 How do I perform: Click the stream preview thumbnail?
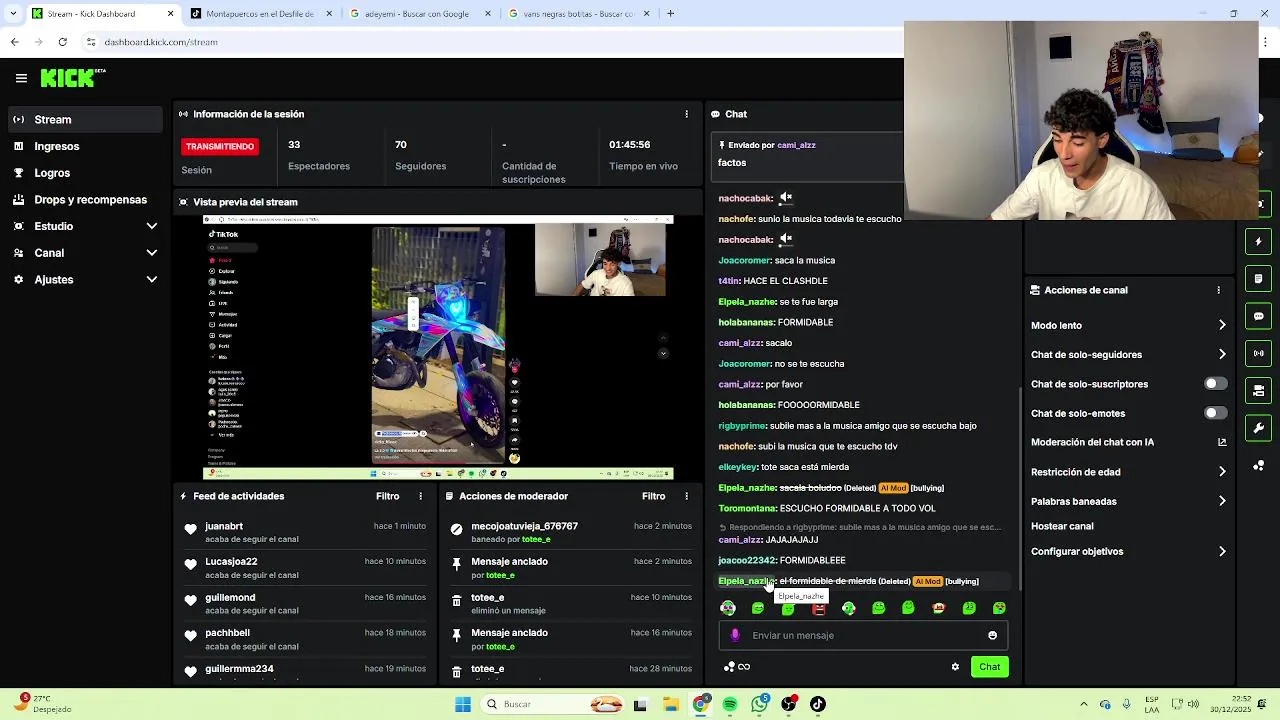click(438, 347)
